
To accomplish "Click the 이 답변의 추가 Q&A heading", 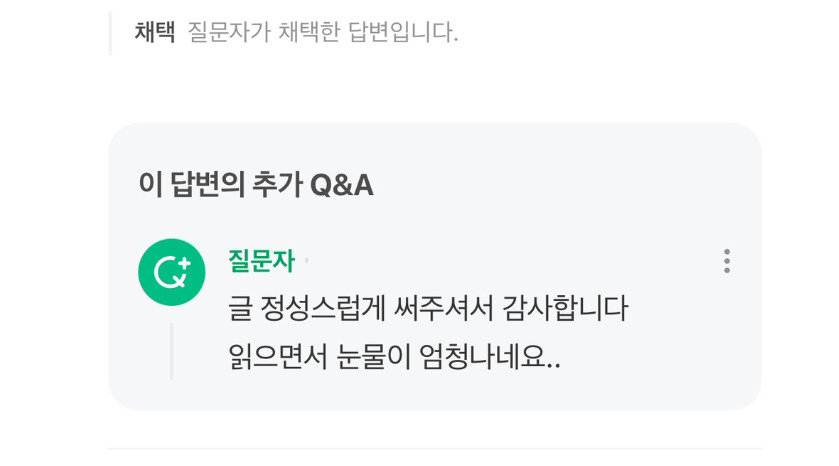I will coord(256,185).
